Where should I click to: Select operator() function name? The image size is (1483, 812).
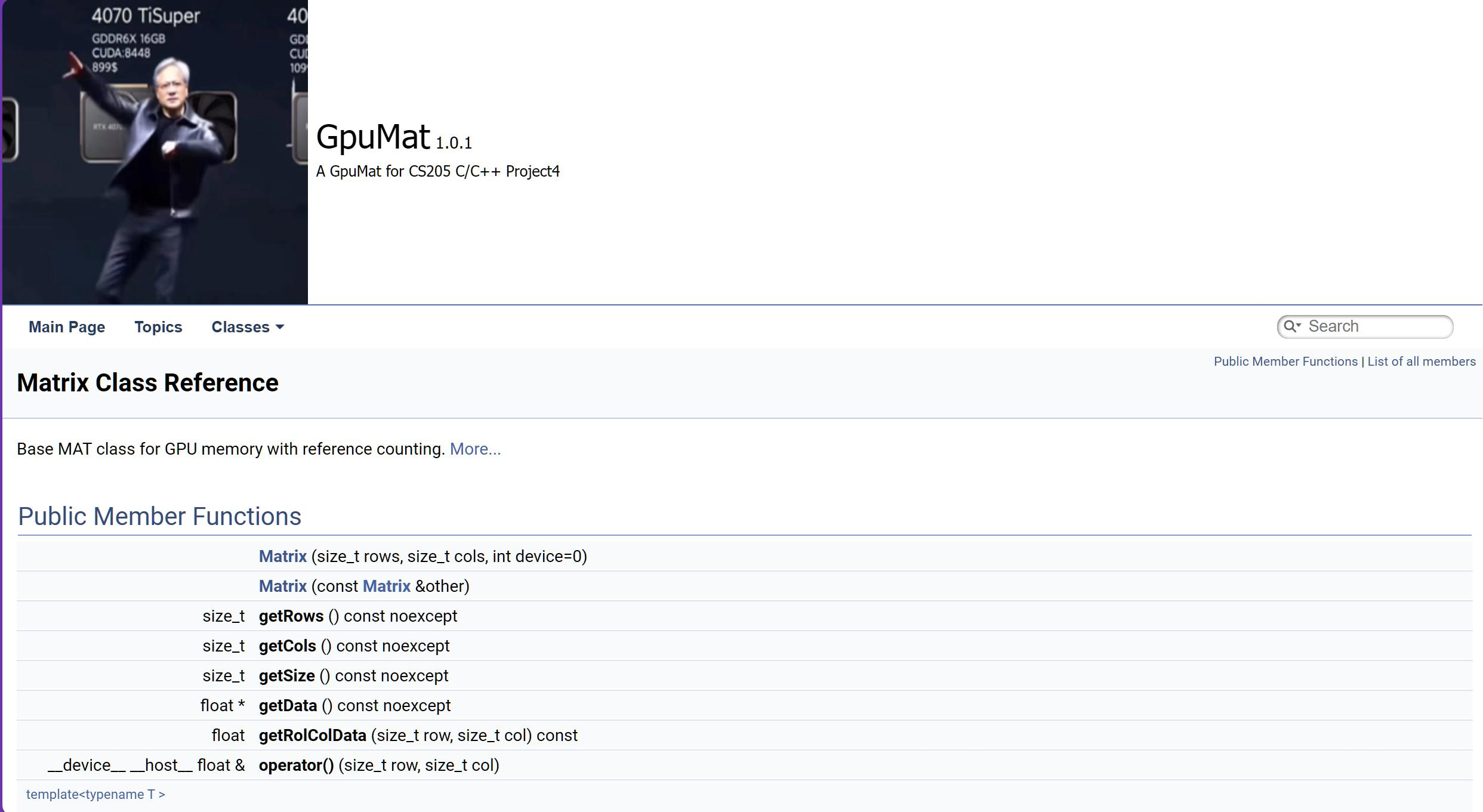click(x=297, y=765)
